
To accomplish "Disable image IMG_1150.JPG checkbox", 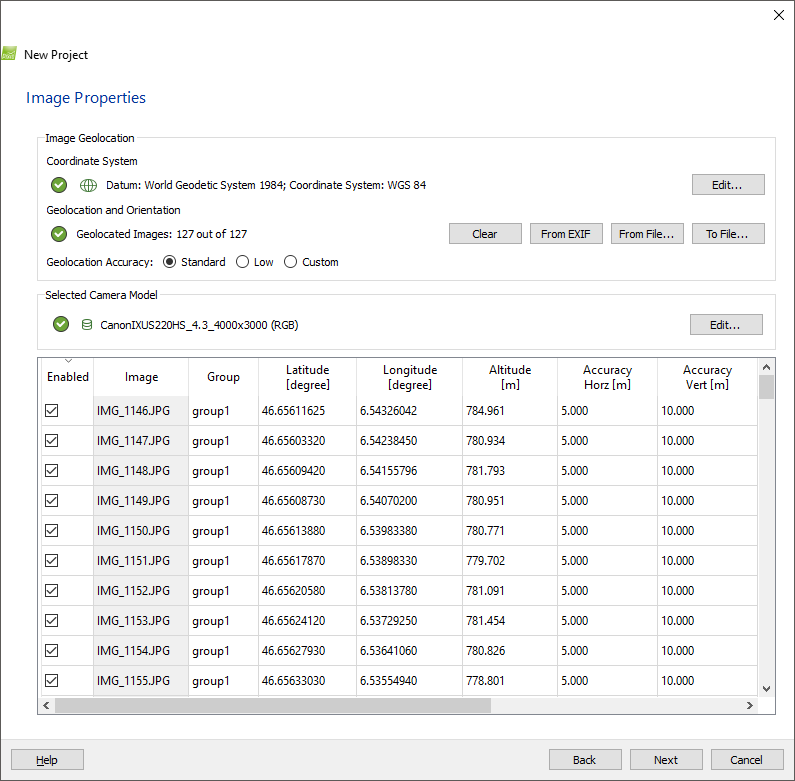I will click(52, 531).
